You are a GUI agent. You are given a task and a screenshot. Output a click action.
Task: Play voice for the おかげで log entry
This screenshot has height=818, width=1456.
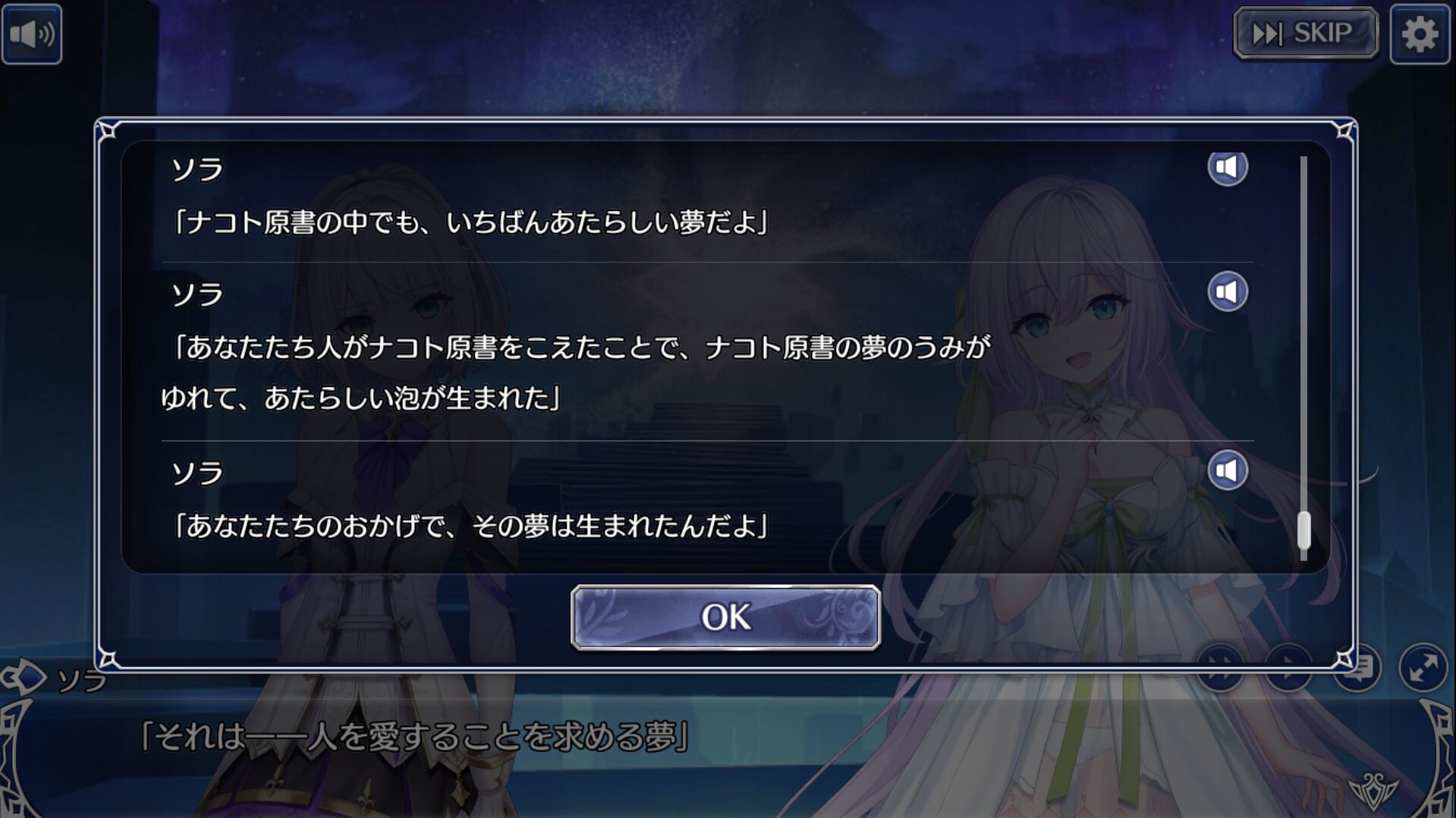1227,470
